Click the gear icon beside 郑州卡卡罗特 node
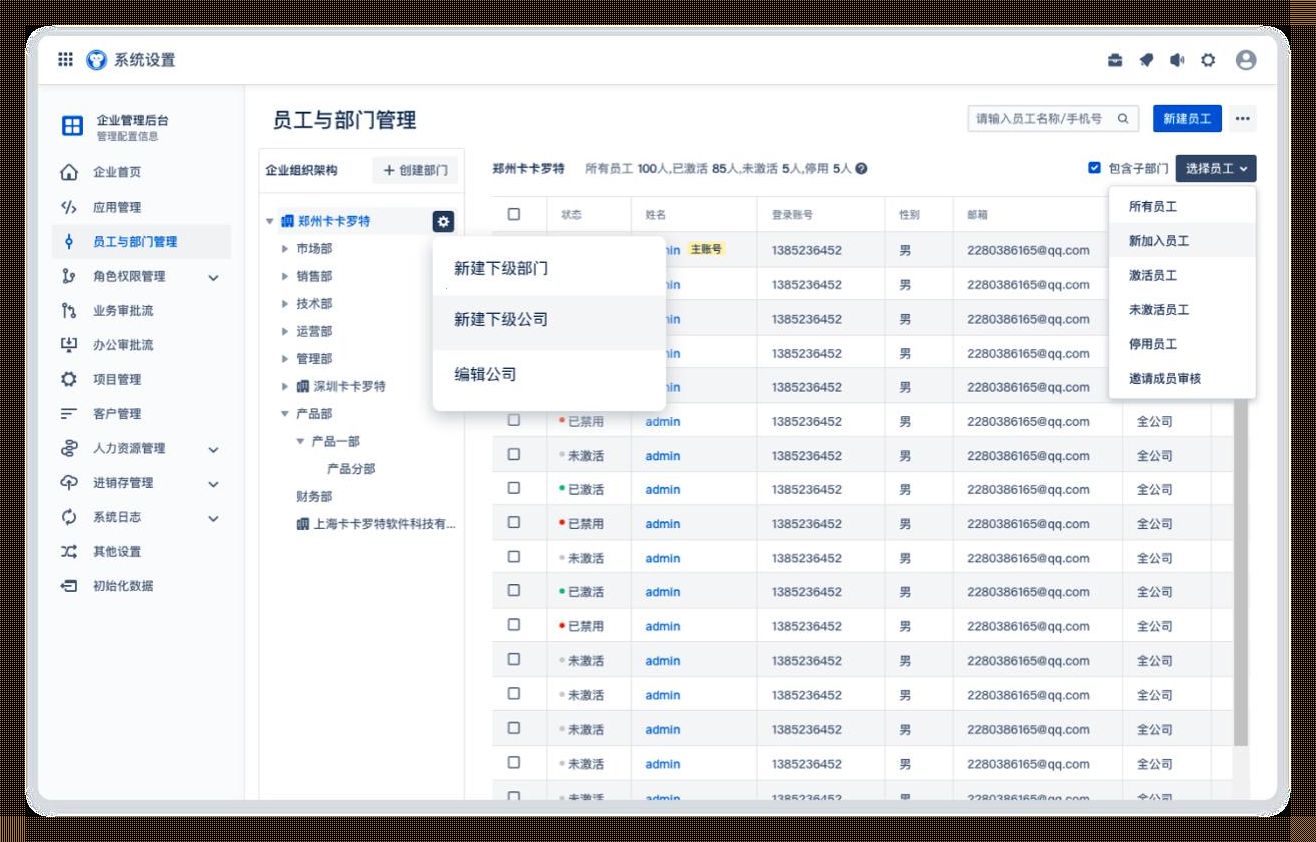Screen dimensions: 1316x842 pos(444,221)
